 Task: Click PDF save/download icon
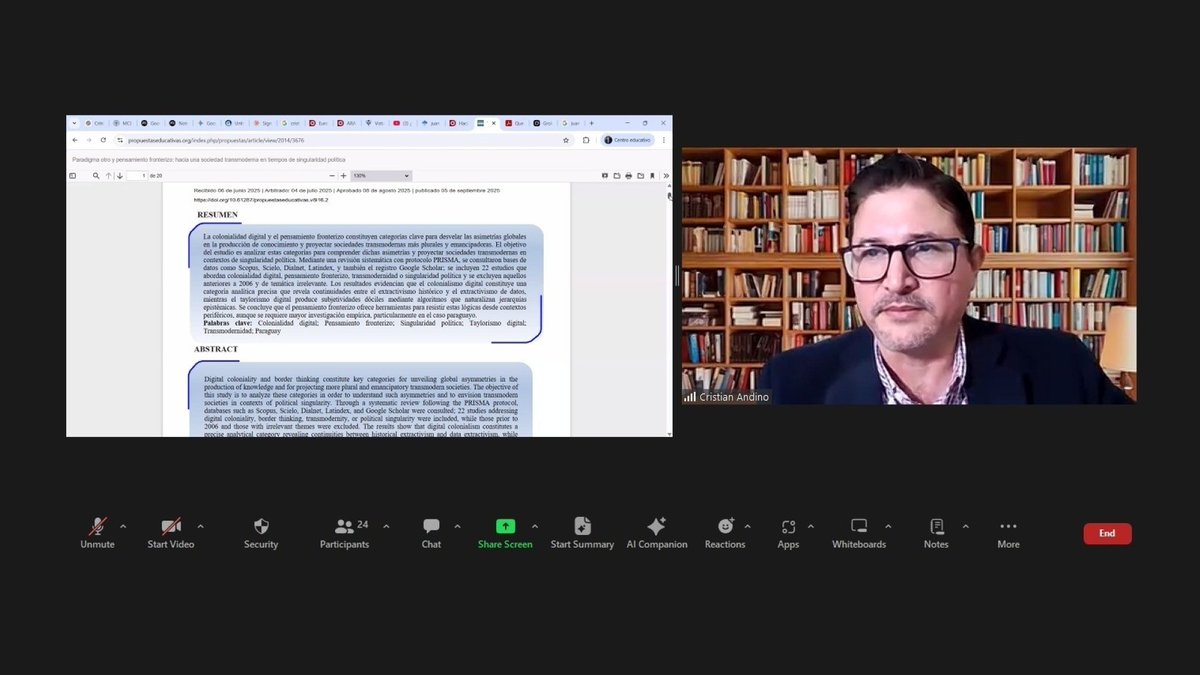tap(640, 176)
